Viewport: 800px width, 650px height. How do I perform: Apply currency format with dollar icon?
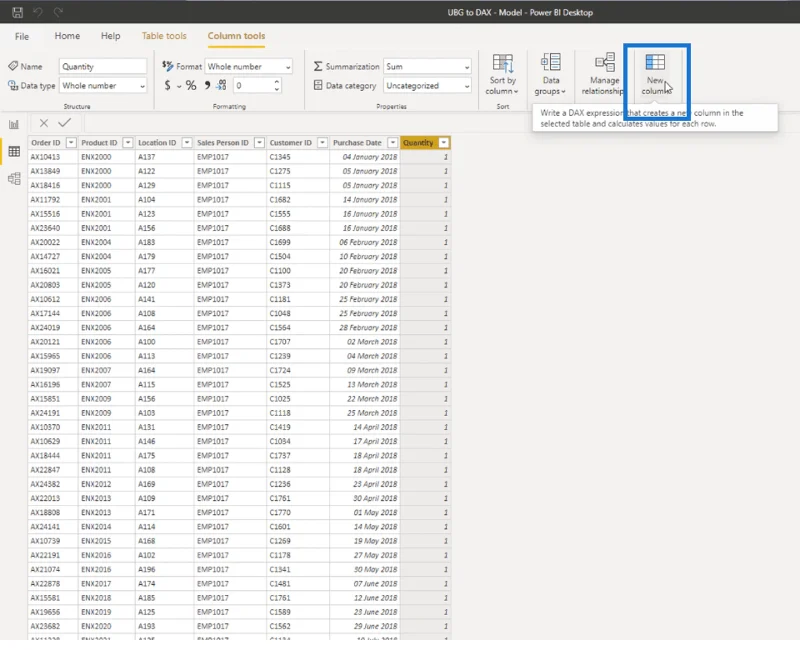[167, 85]
